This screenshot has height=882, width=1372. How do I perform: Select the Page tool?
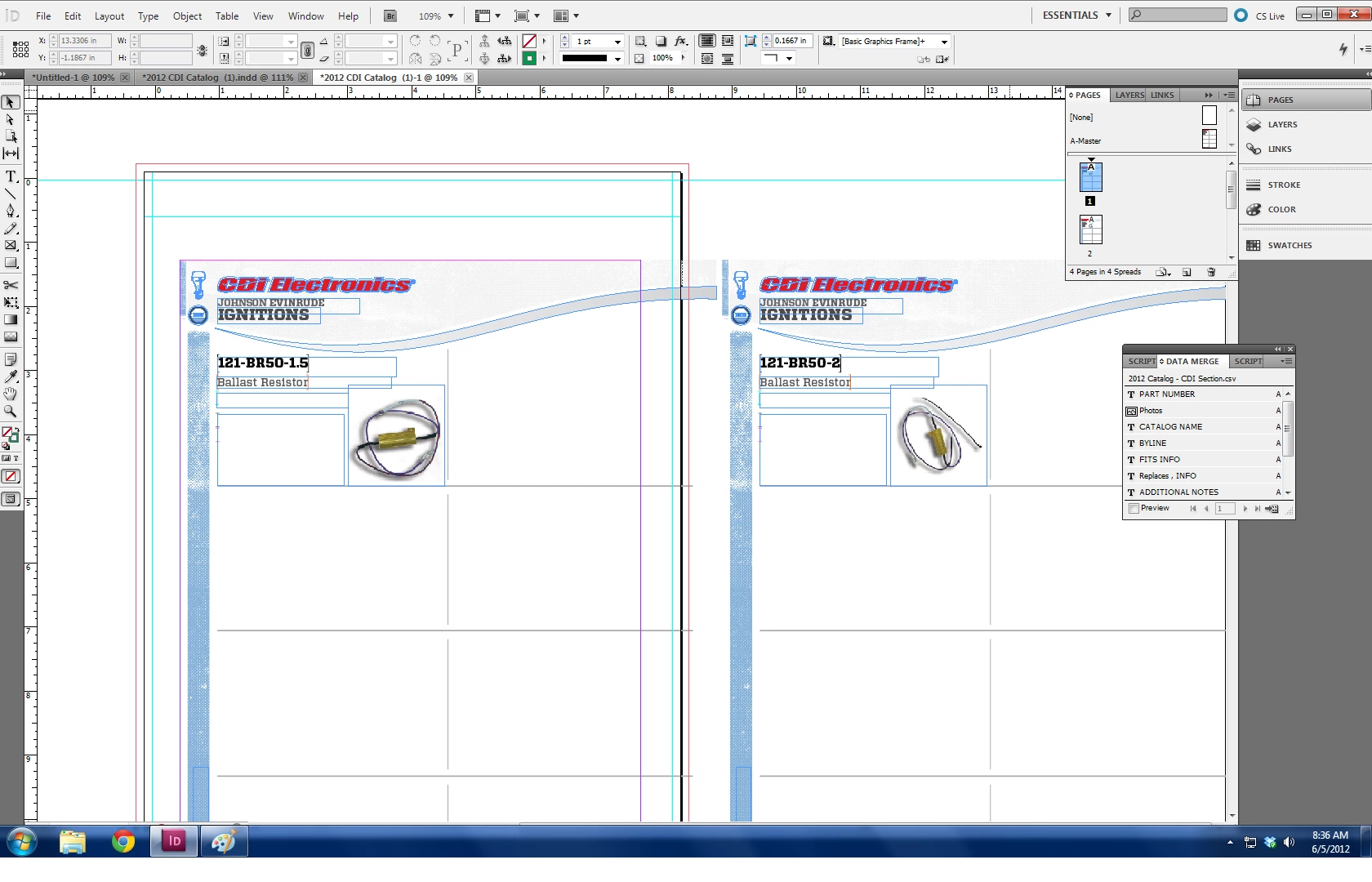11,136
